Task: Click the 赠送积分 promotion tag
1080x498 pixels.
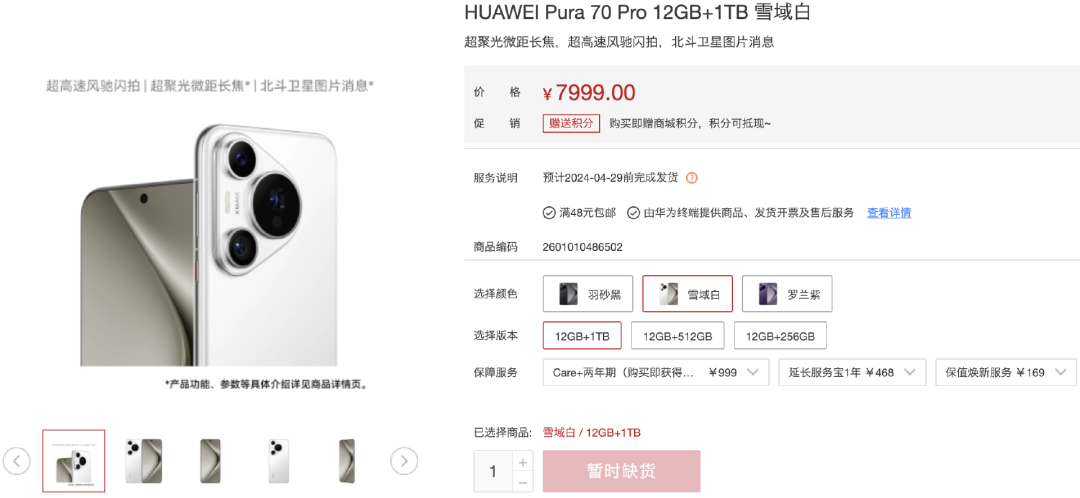Action: [571, 123]
